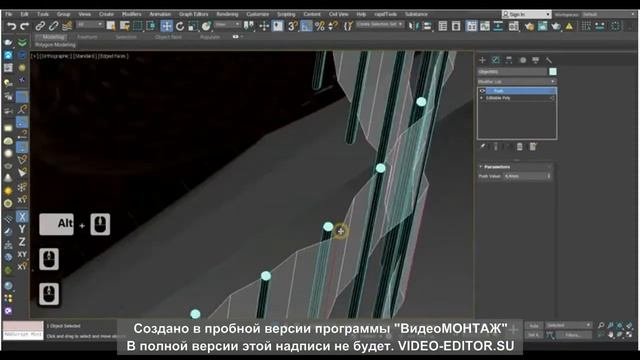Toggle Window/Crossing selection mode
This screenshot has width=640, height=360.
tap(151, 27)
